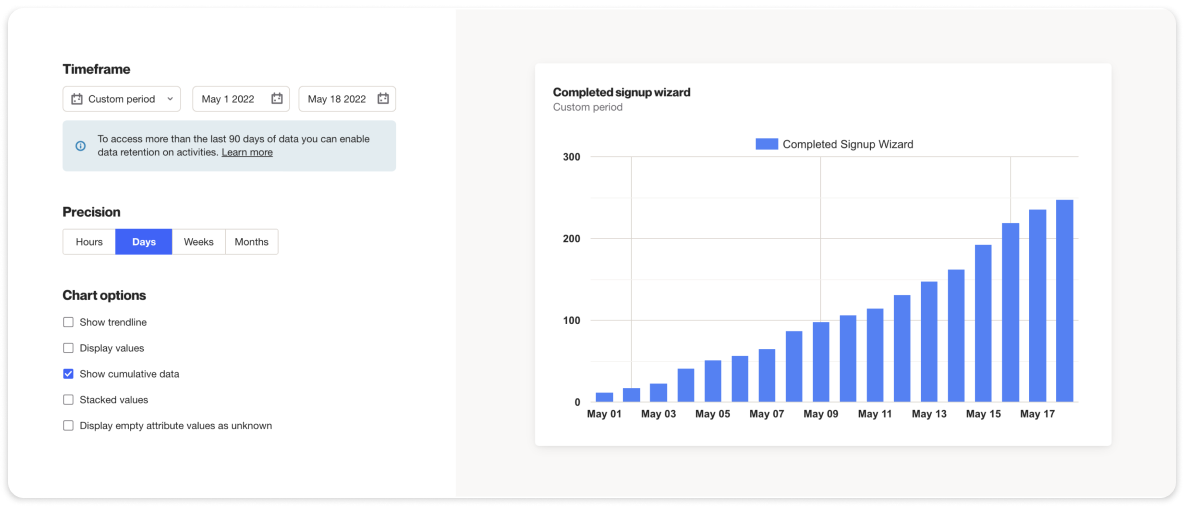
Task: Open the May 1 2022 start date field
Action: (x=241, y=99)
